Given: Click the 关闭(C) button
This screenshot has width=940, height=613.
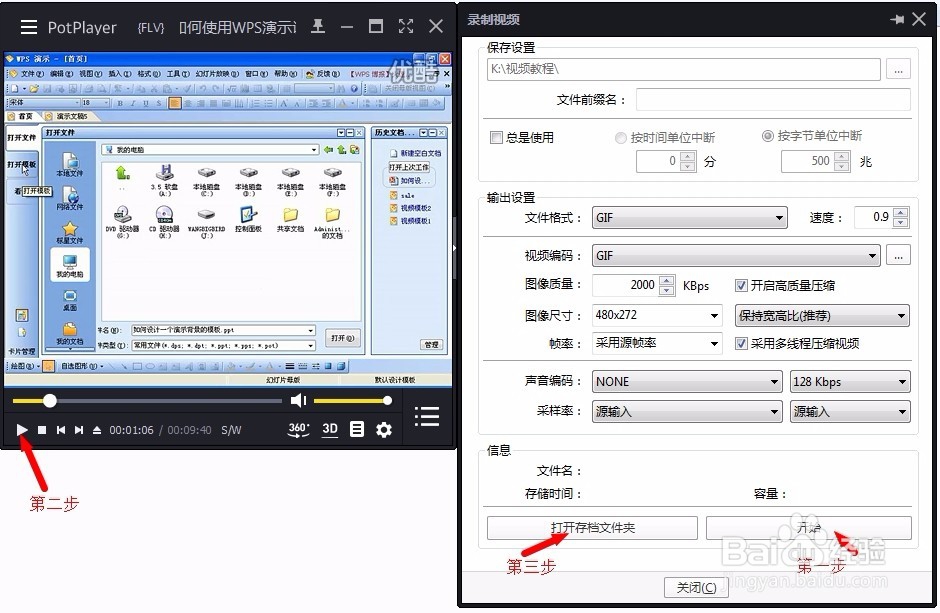Looking at the screenshot, I should (x=696, y=588).
